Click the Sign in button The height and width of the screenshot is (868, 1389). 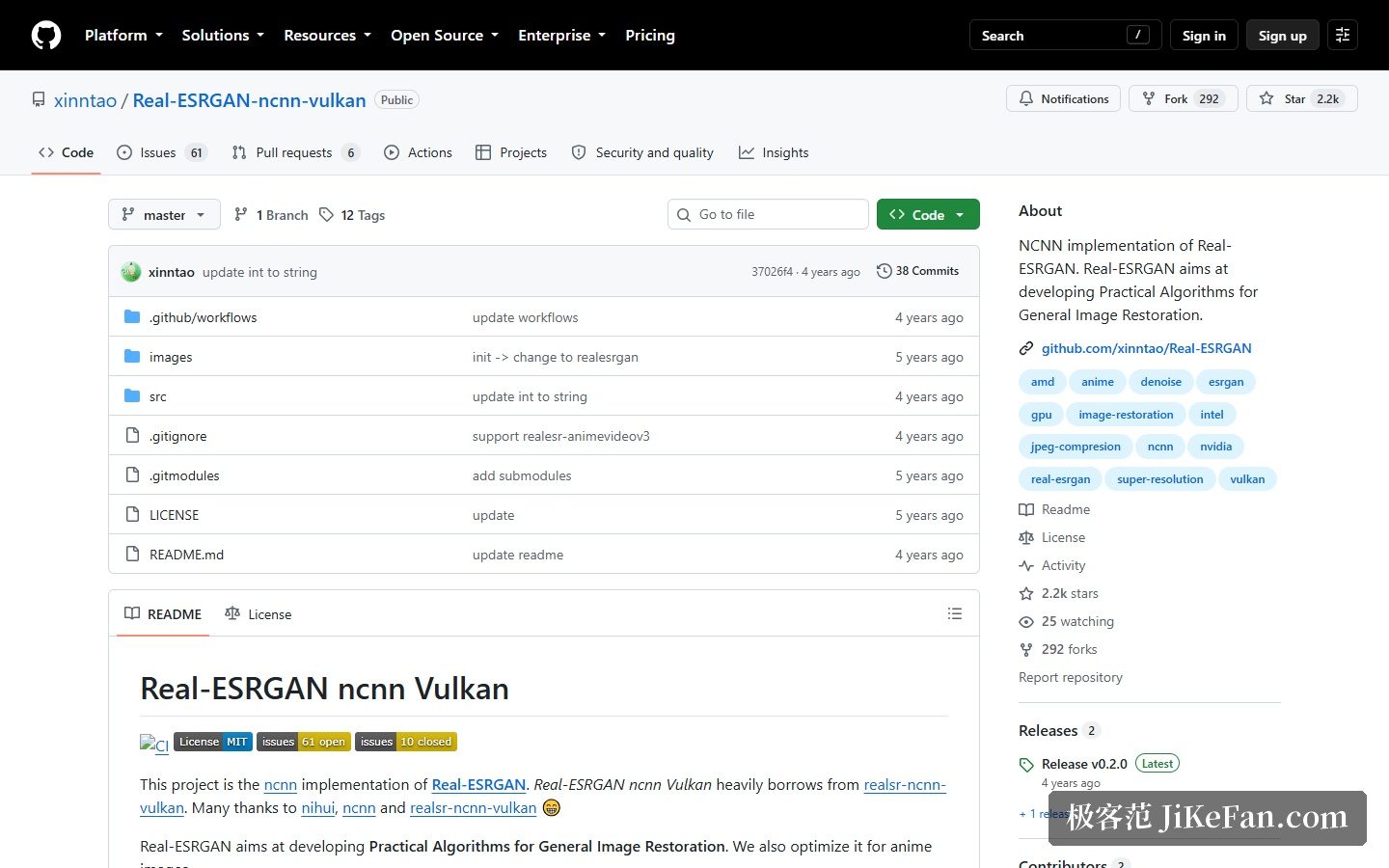1204,36
